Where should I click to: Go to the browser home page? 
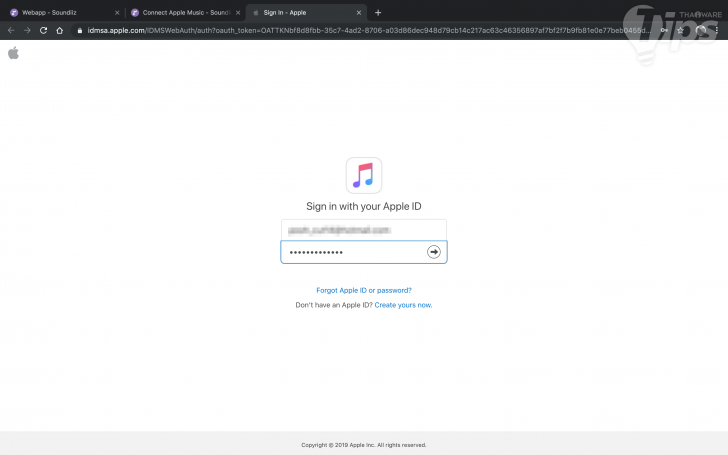click(x=59, y=30)
